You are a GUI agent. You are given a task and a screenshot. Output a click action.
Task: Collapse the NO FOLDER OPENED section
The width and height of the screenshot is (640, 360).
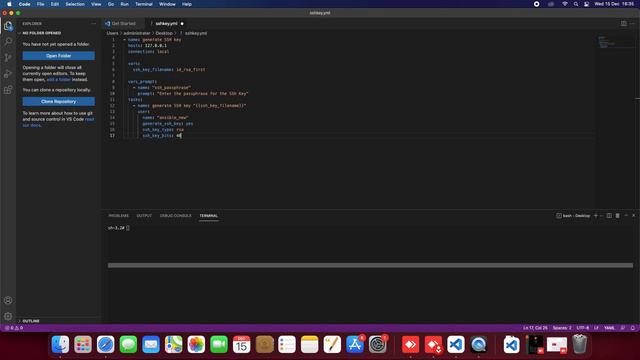pos(40,33)
